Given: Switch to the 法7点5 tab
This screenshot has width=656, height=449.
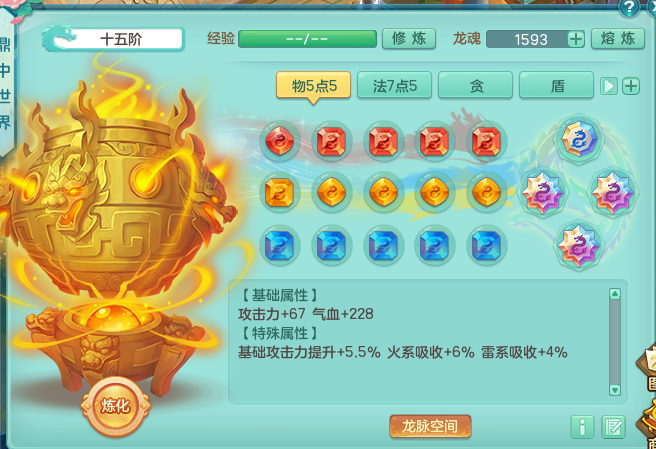Looking at the screenshot, I should point(394,85).
